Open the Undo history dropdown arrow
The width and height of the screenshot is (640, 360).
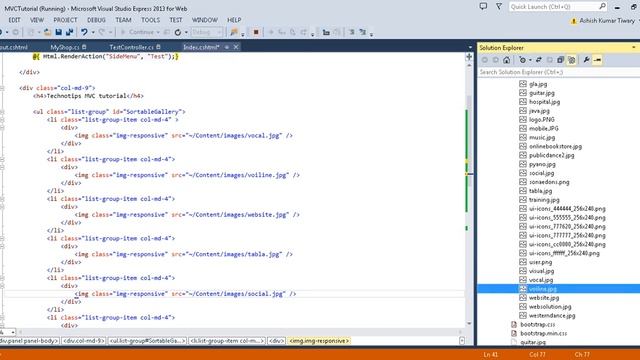point(93,32)
